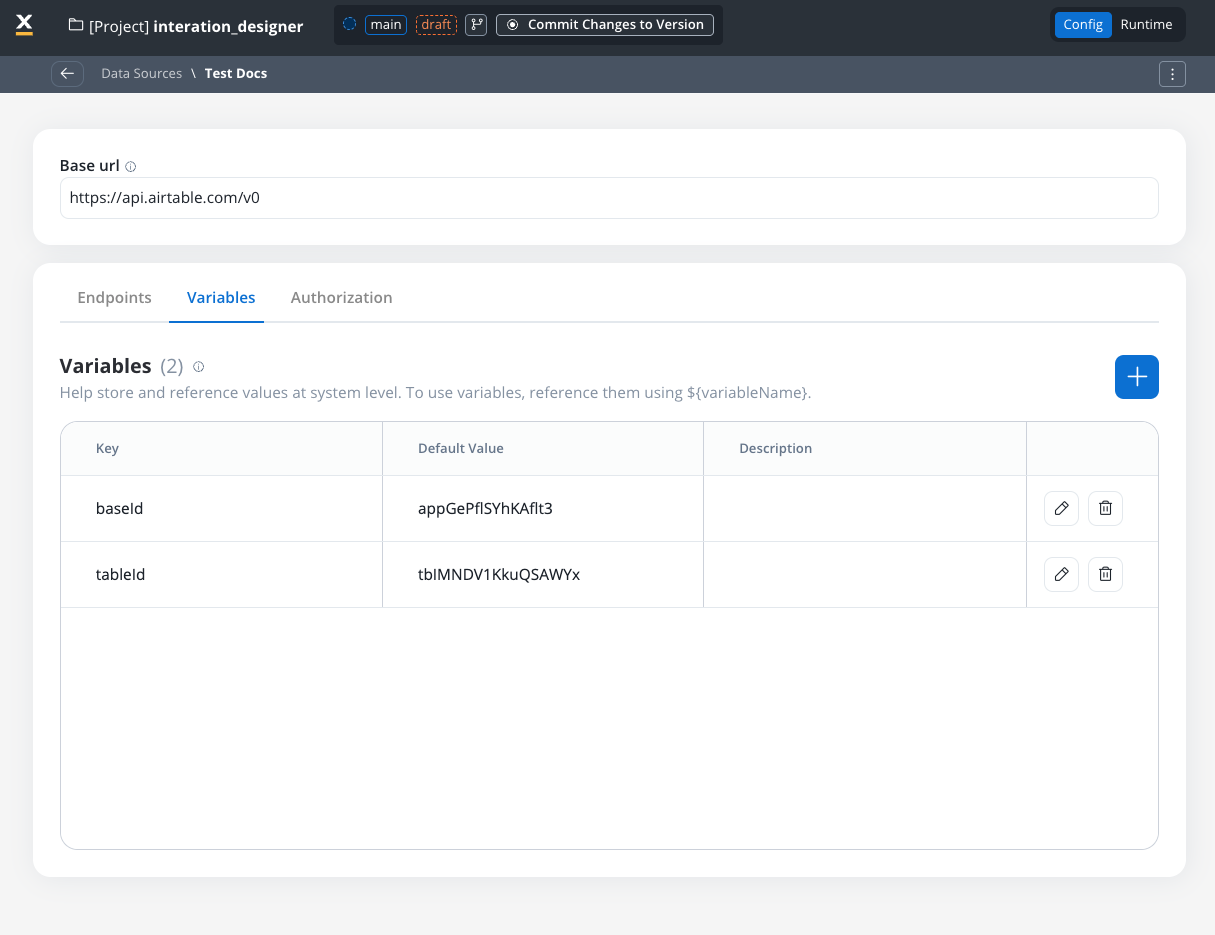Delete the baseId variable
Viewport: 1215px width, 935px height.
[1105, 508]
